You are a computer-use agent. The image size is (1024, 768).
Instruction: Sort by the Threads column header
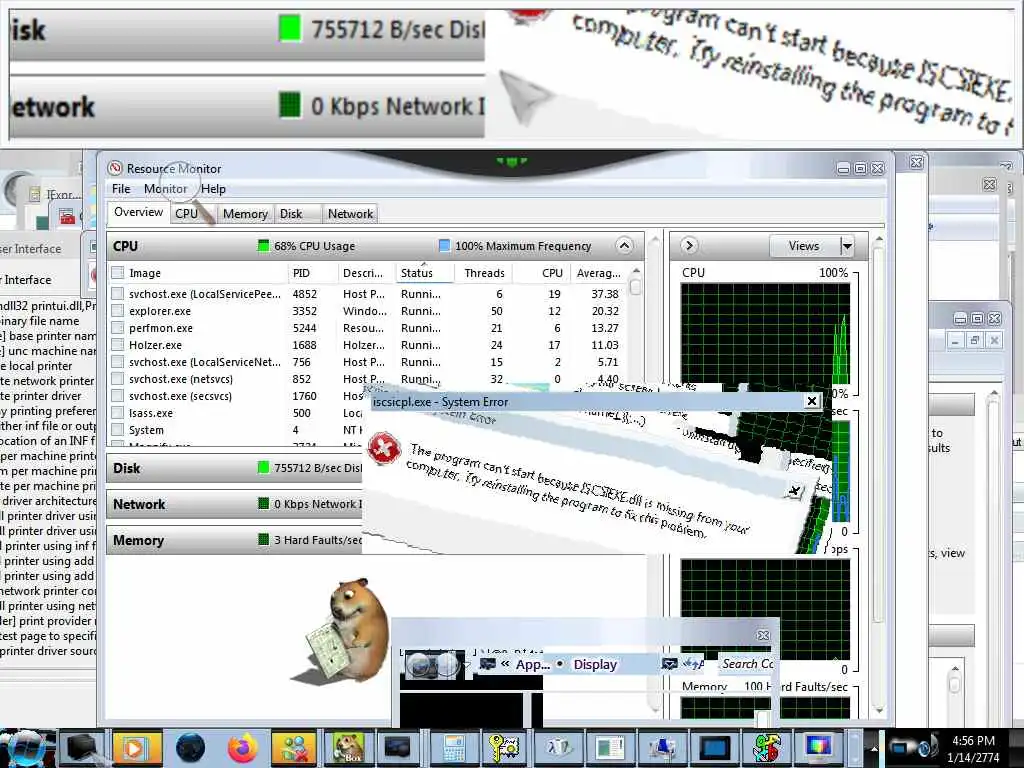[x=483, y=273]
